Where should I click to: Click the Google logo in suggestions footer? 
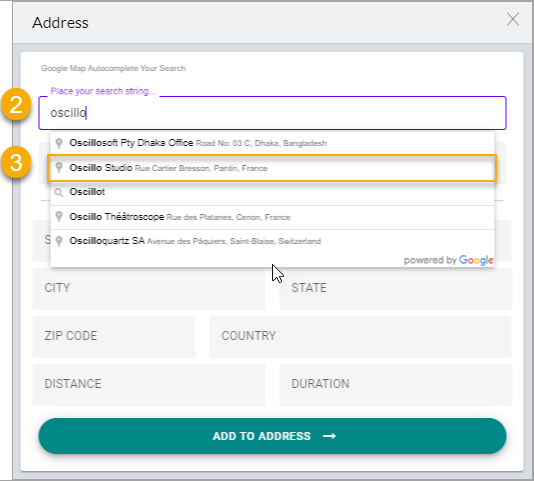tap(476, 260)
